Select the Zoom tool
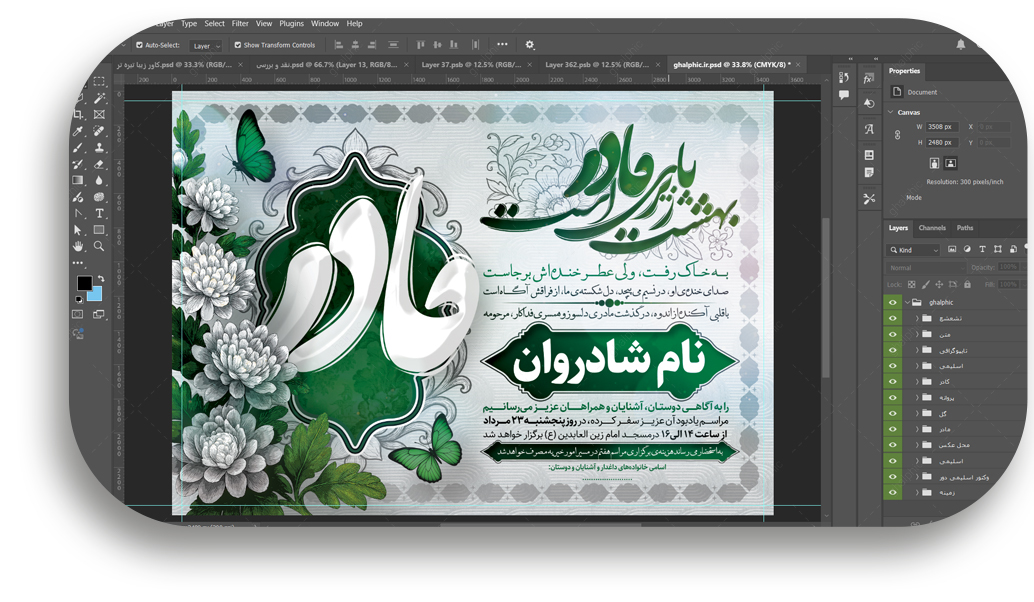The width and height of the screenshot is (1034, 602). tap(99, 246)
